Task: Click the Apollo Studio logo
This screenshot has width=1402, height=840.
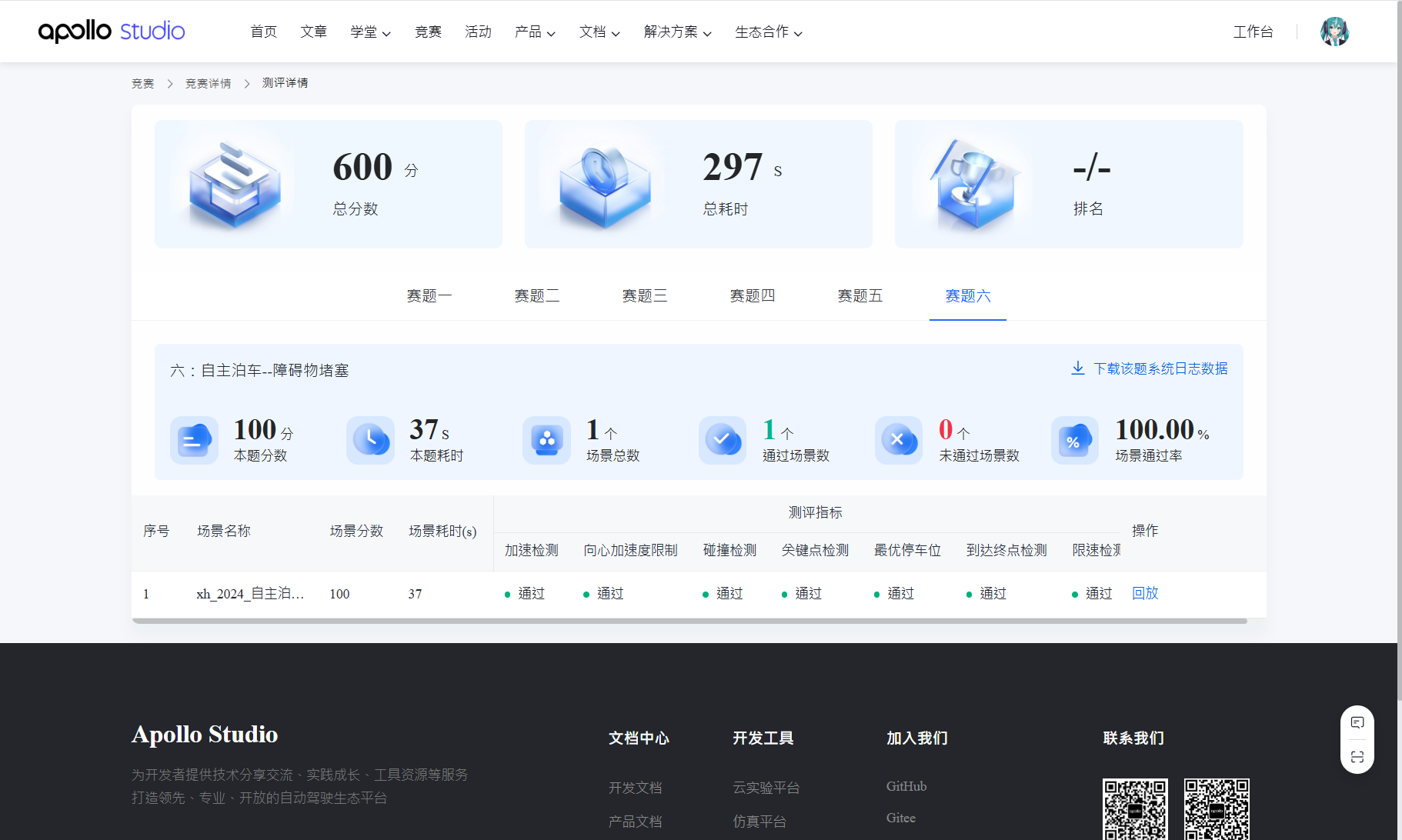Action: pyautogui.click(x=112, y=32)
